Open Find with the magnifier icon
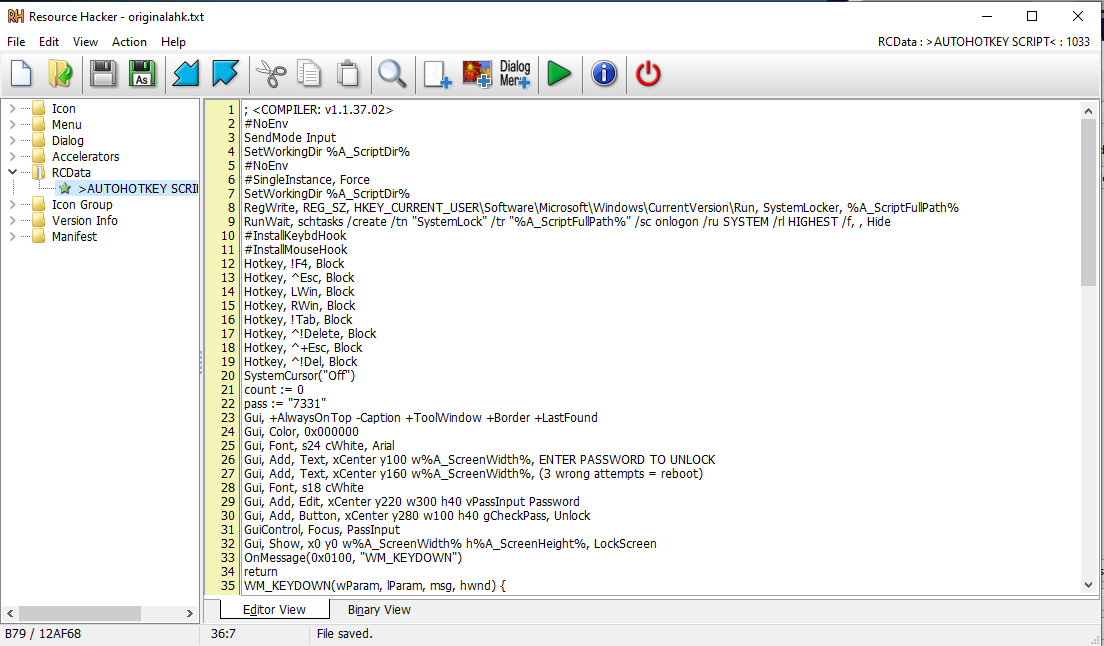1104x646 pixels. point(392,74)
